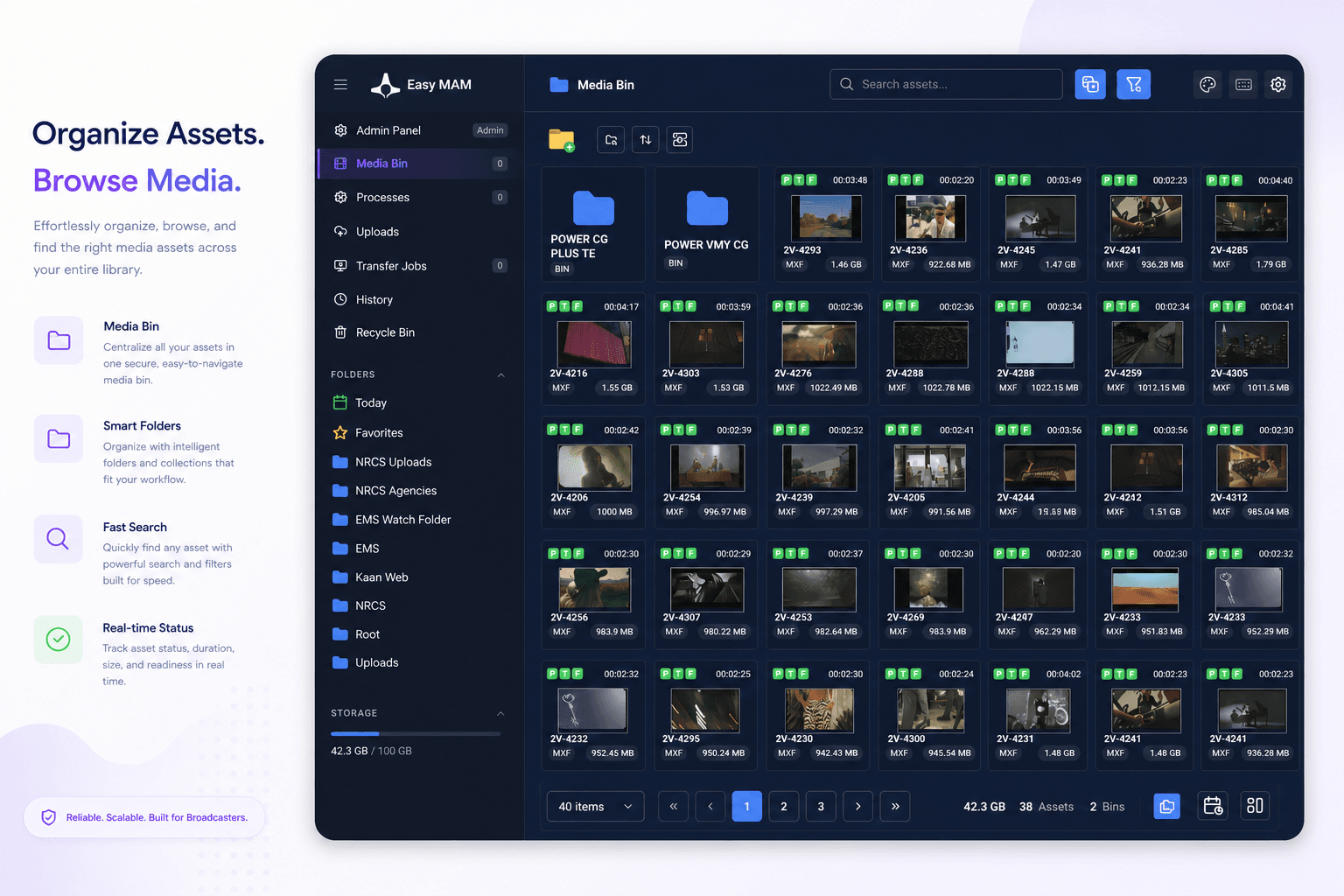Select the 2V-4312 asset thumbnail
The image size is (1344, 896).
(1251, 467)
